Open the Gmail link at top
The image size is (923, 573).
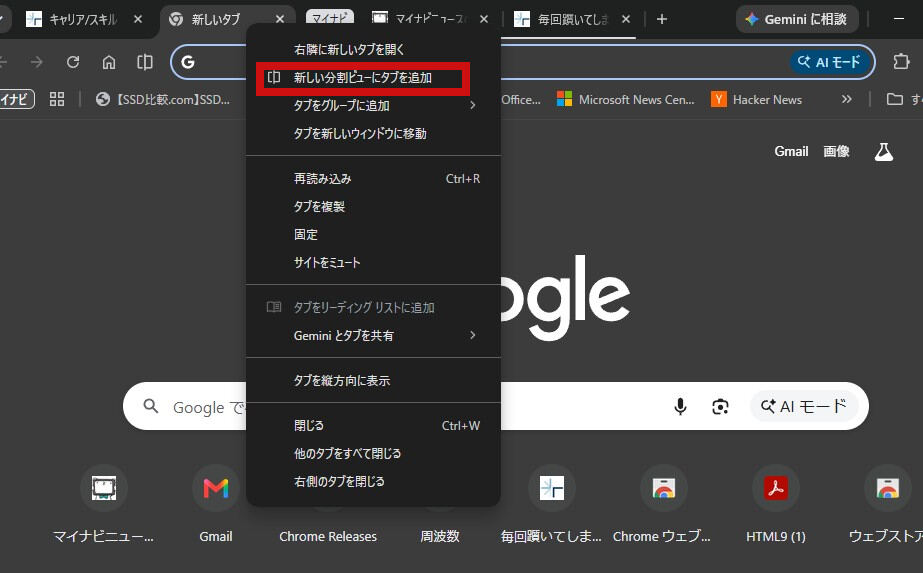coord(791,151)
